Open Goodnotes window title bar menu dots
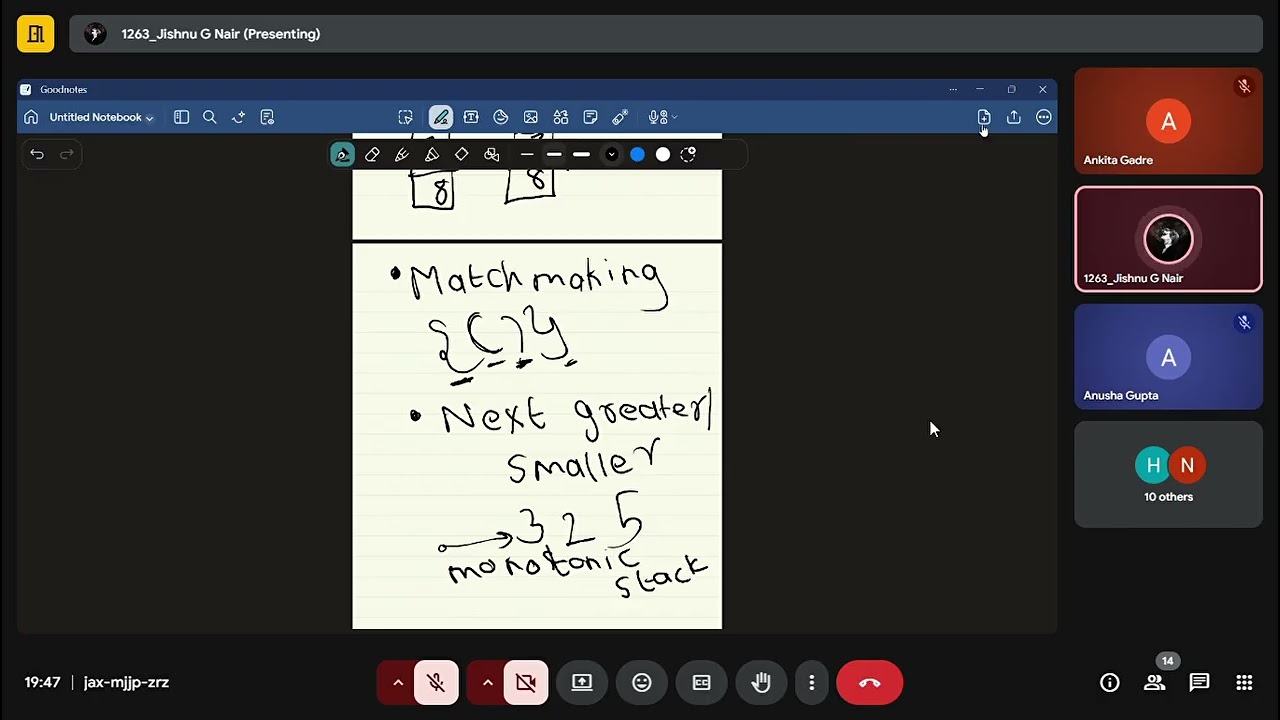The height and width of the screenshot is (720, 1280). pyautogui.click(x=953, y=89)
